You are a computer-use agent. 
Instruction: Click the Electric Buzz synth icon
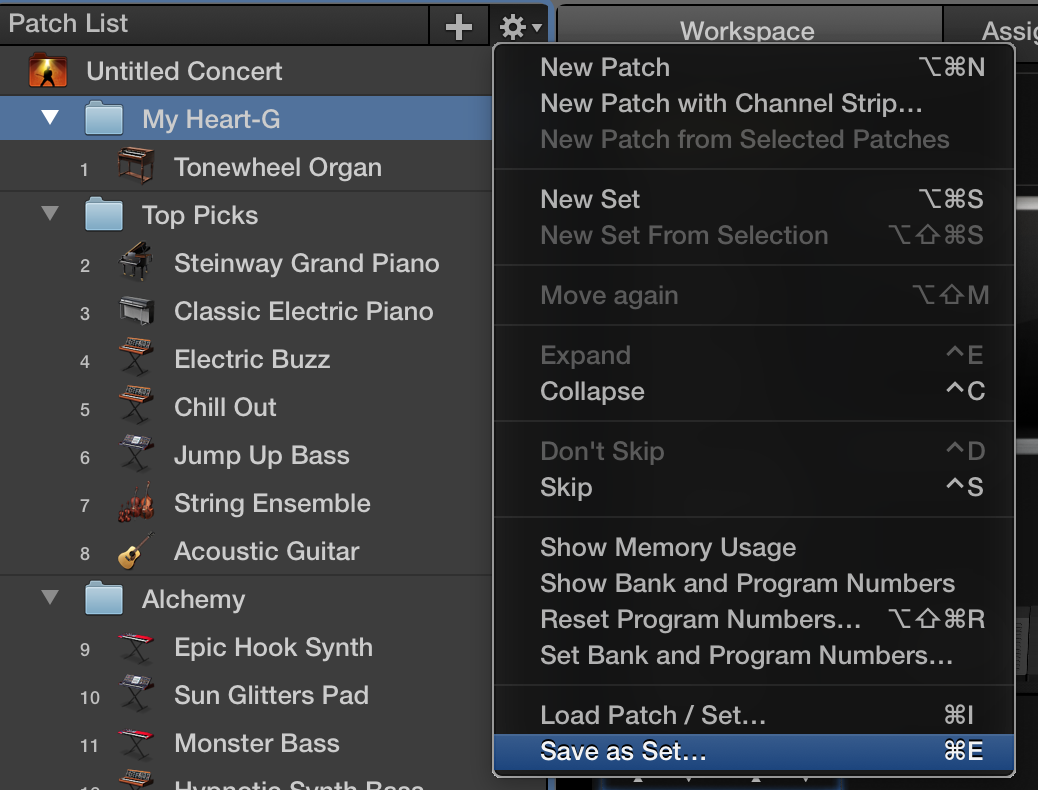point(136,358)
